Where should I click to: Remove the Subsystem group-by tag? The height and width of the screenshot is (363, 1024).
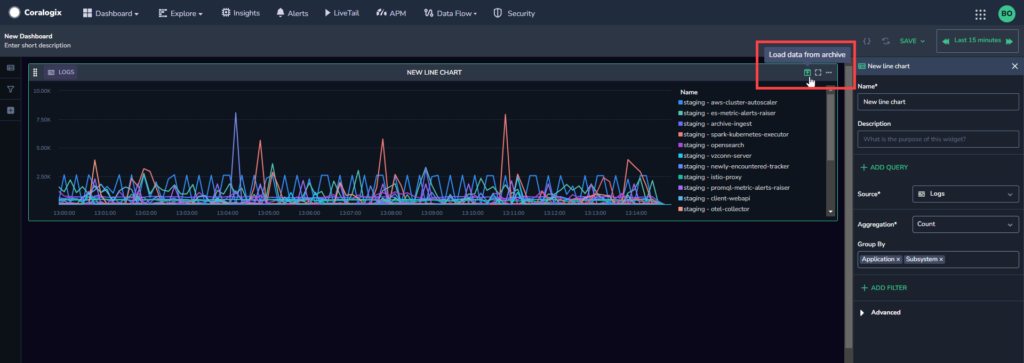pyautogui.click(x=941, y=259)
